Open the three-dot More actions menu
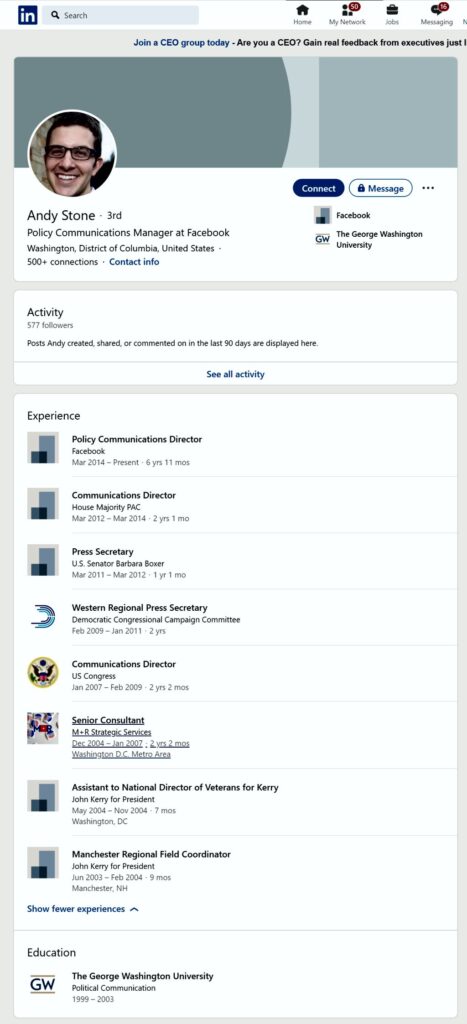Viewport: 467px width, 1024px height. point(428,188)
